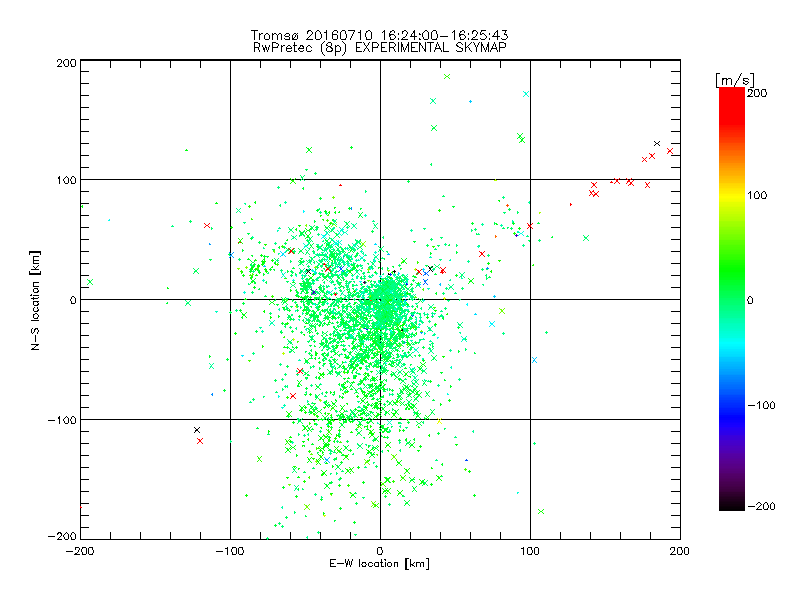
Task: Click the green X marker at the bottom right near -175
Action: 541,511
